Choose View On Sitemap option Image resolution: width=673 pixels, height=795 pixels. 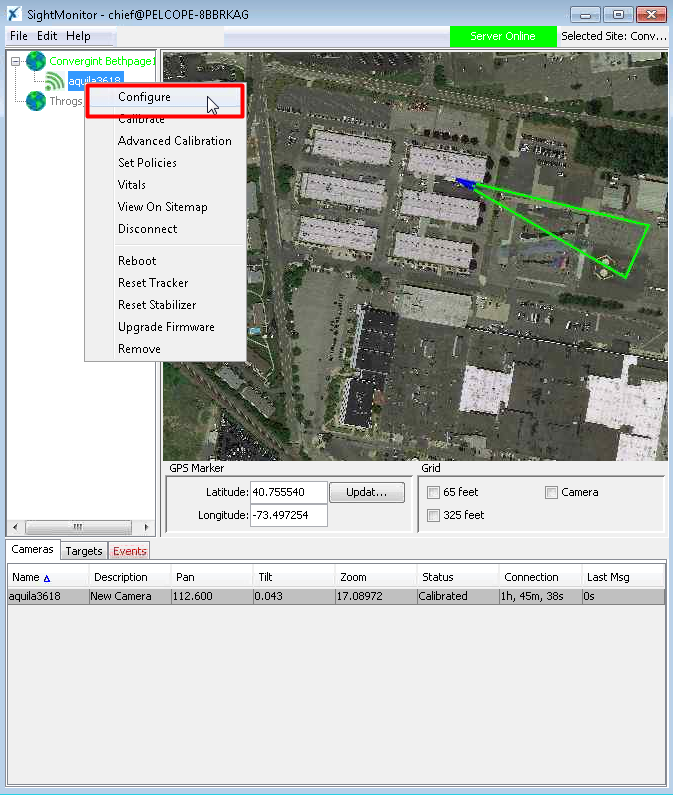(x=165, y=207)
